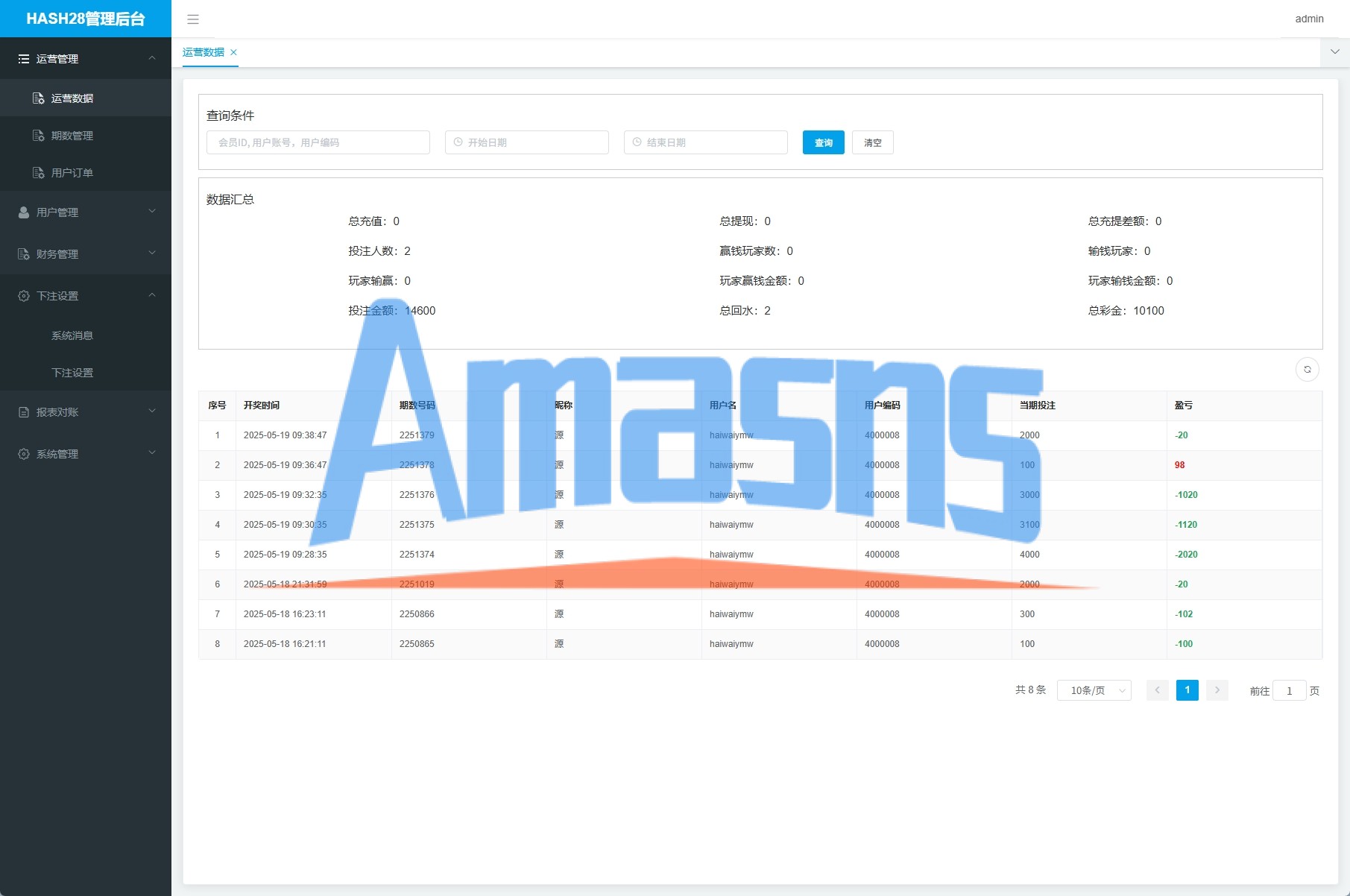Image resolution: width=1350 pixels, height=896 pixels.
Task: Click period number 2250865
Action: click(417, 644)
